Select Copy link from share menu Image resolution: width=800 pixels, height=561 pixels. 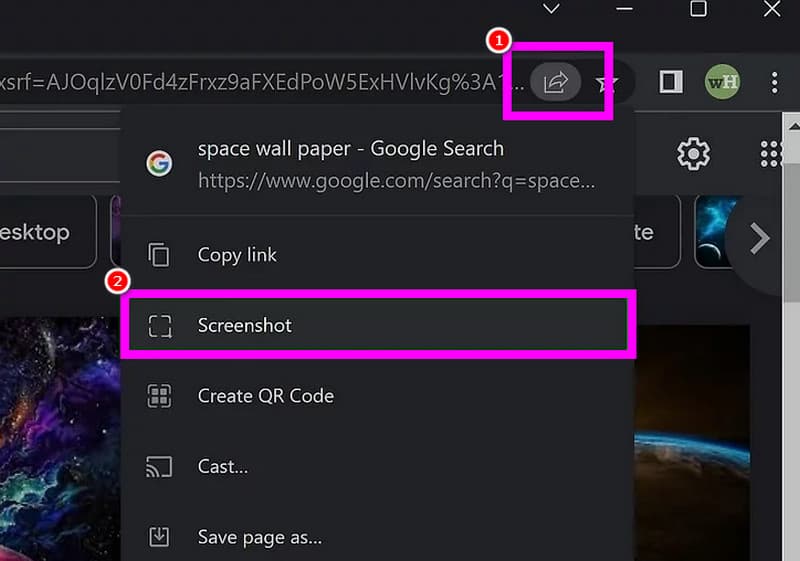tap(378, 254)
